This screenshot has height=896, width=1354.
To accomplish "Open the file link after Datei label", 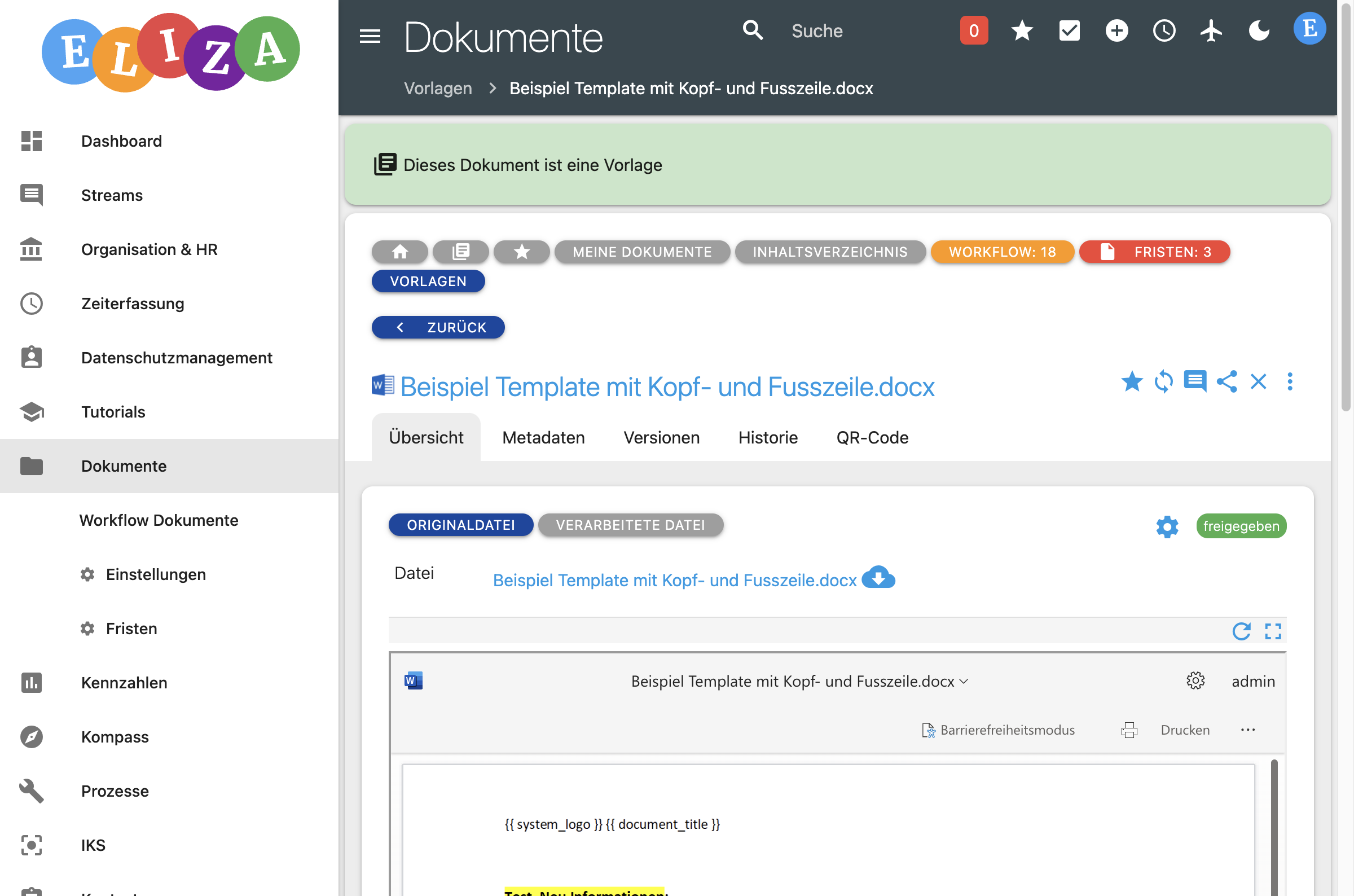I will point(675,580).
